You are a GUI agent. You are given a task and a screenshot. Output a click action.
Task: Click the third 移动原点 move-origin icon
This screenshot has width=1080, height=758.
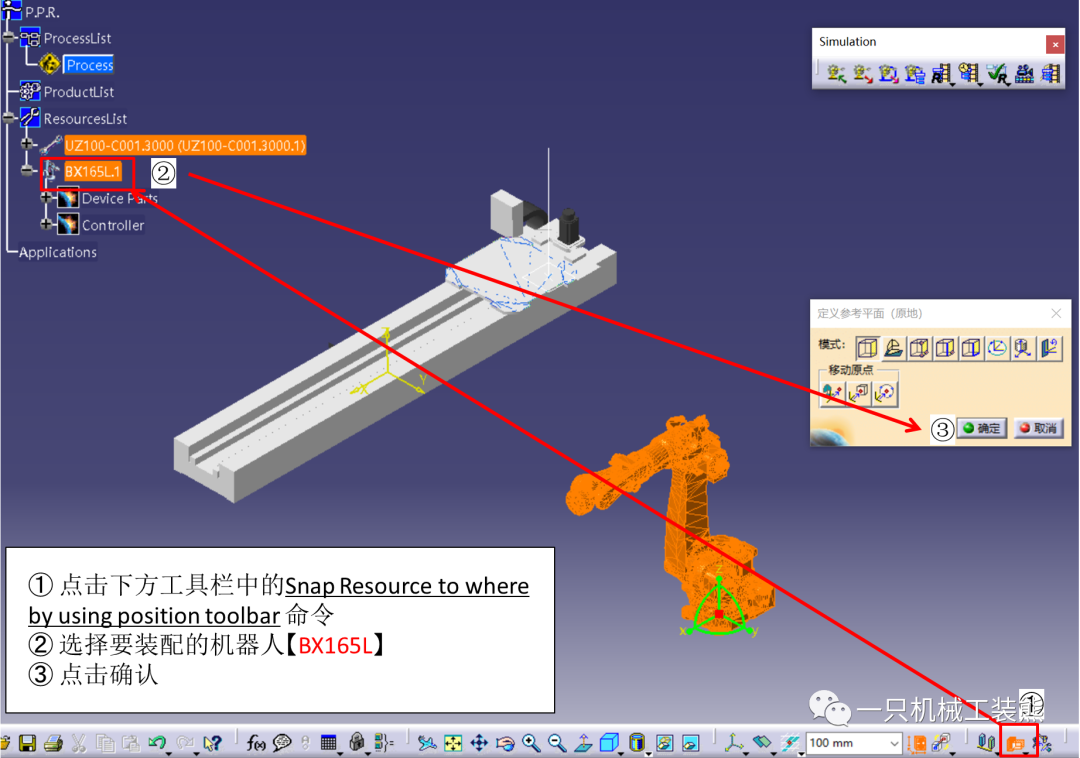coord(884,393)
